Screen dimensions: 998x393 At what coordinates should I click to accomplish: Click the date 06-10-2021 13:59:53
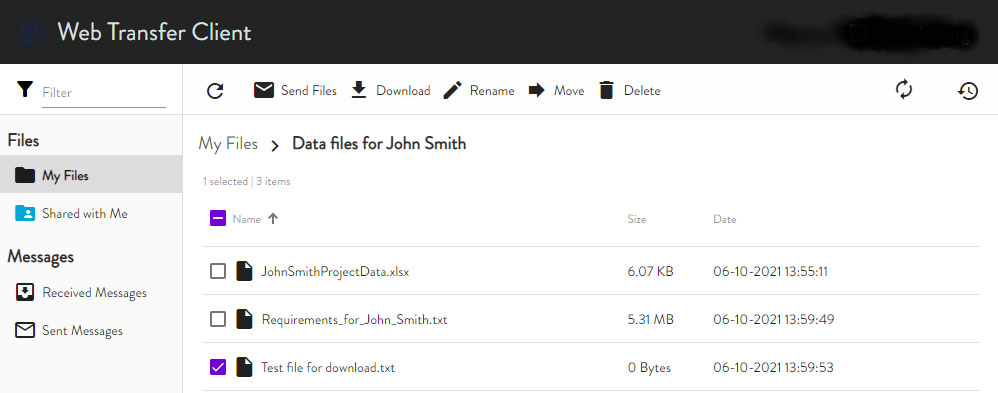pyautogui.click(x=773, y=368)
